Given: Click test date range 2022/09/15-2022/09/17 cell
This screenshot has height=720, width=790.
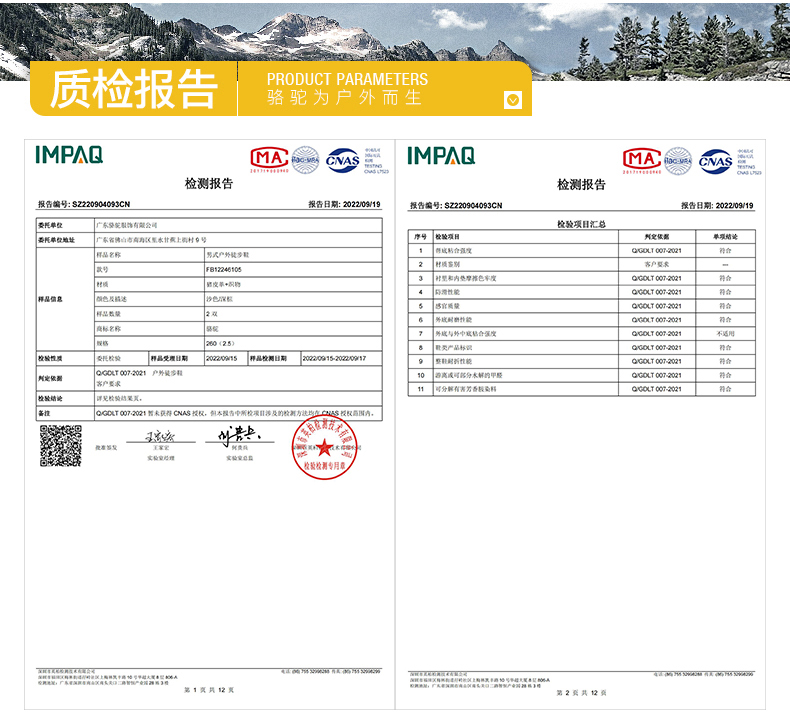Looking at the screenshot, I should [x=341, y=358].
